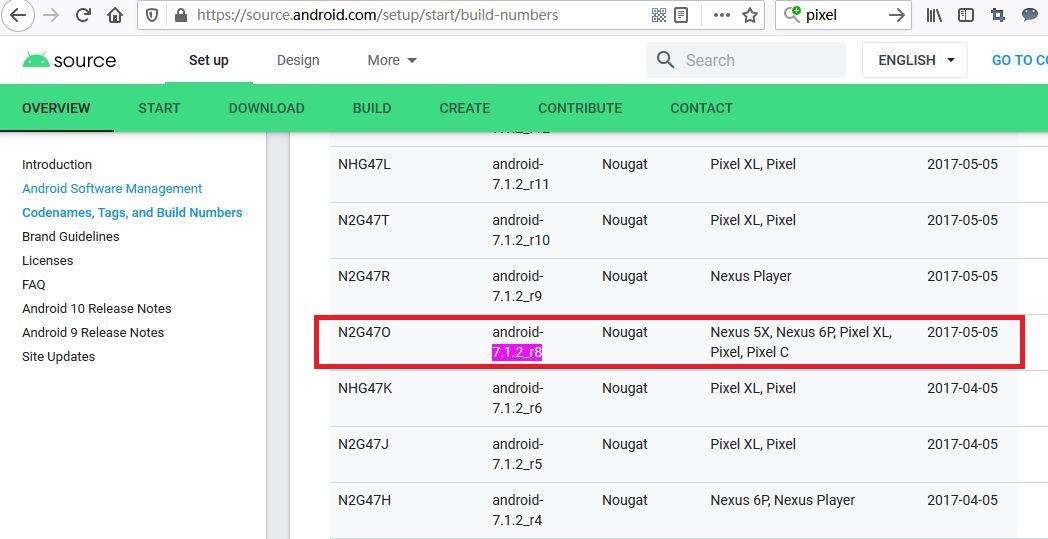Click tag android-7.1.2_r4
The image size is (1048, 539).
(x=518, y=511)
